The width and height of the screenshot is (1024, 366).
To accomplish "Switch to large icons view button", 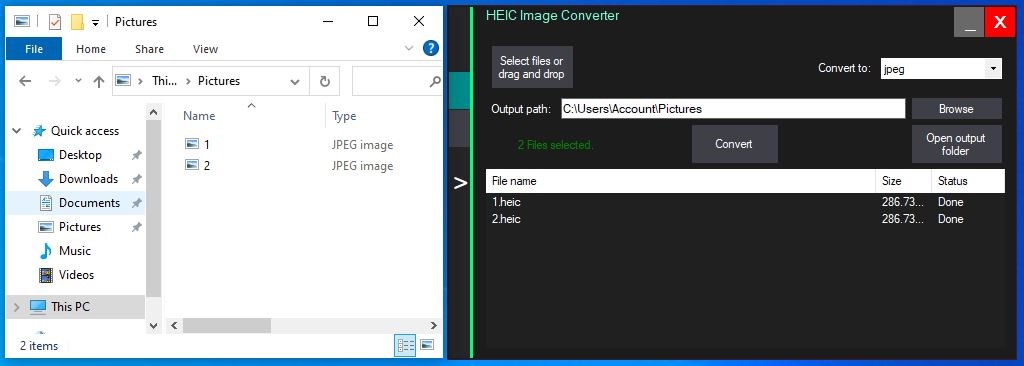I will pos(427,344).
